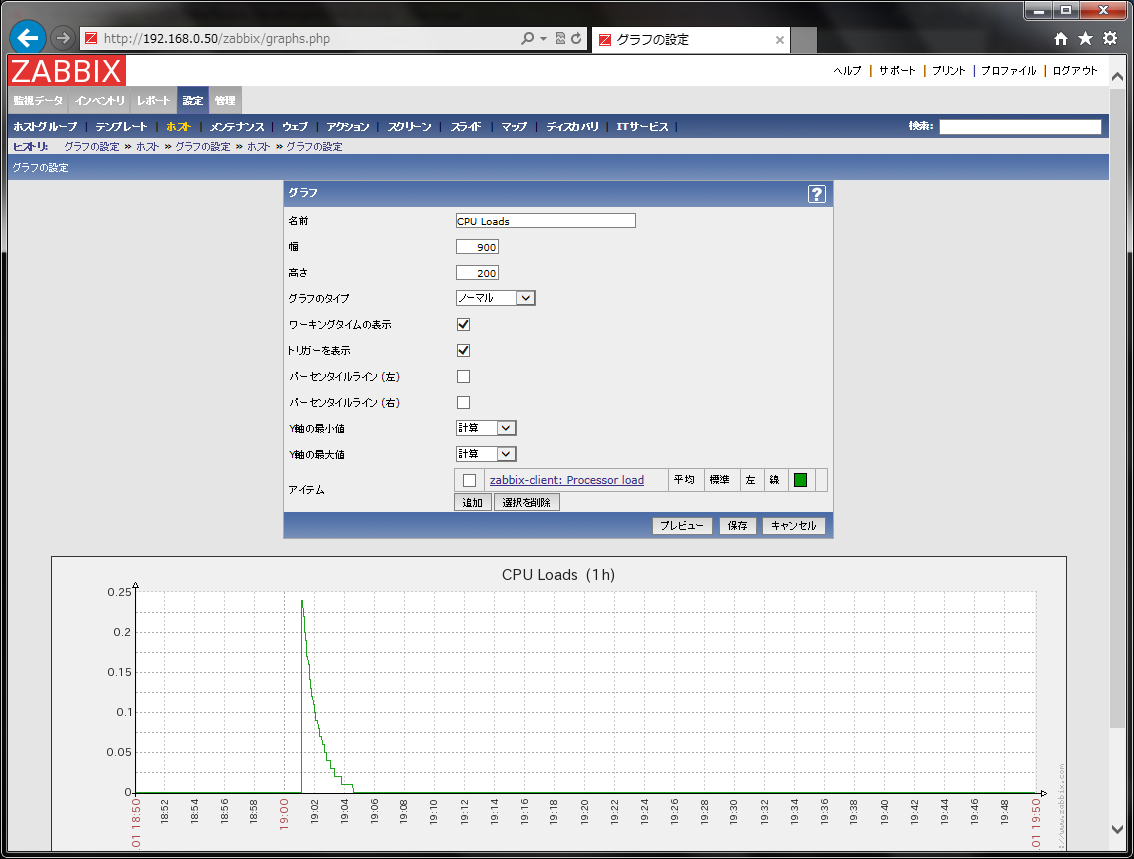Click the 幅 field with 900
The height and width of the screenshot is (859, 1134).
pos(477,247)
